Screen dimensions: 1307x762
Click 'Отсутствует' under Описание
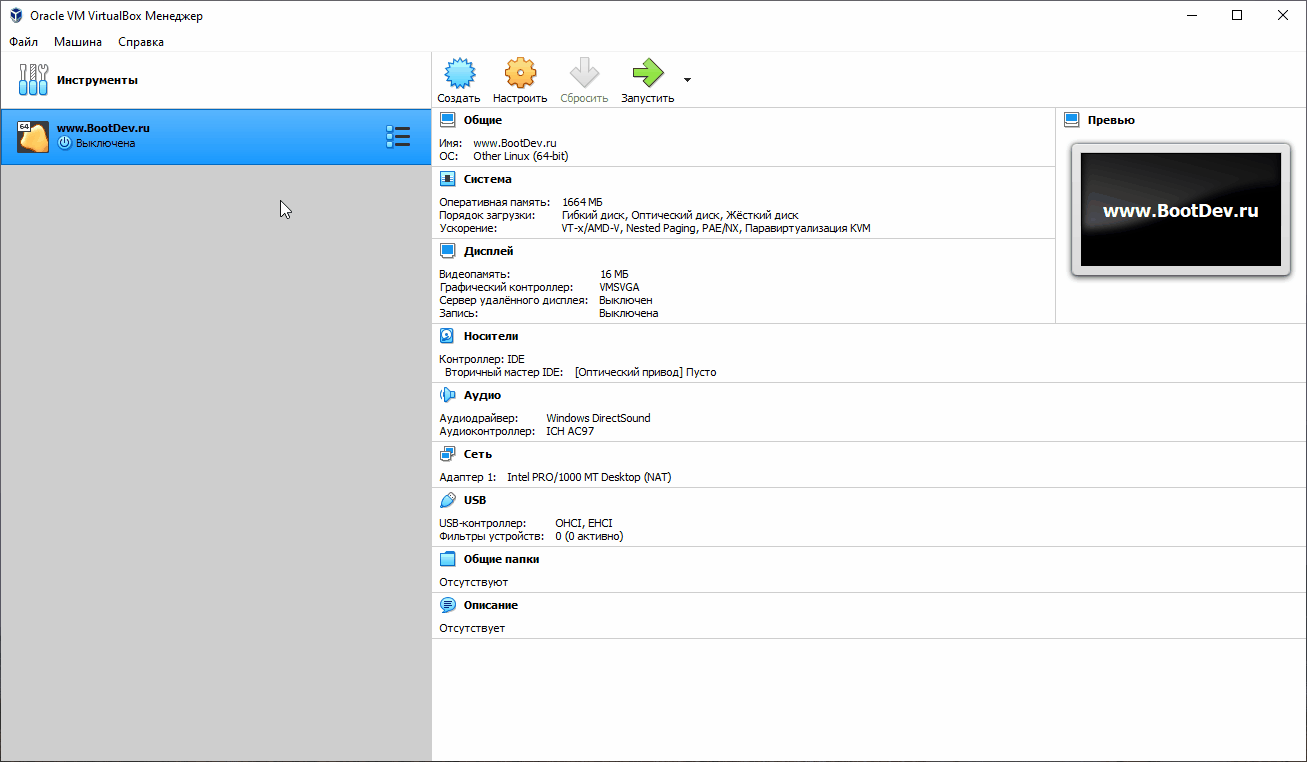[472, 628]
